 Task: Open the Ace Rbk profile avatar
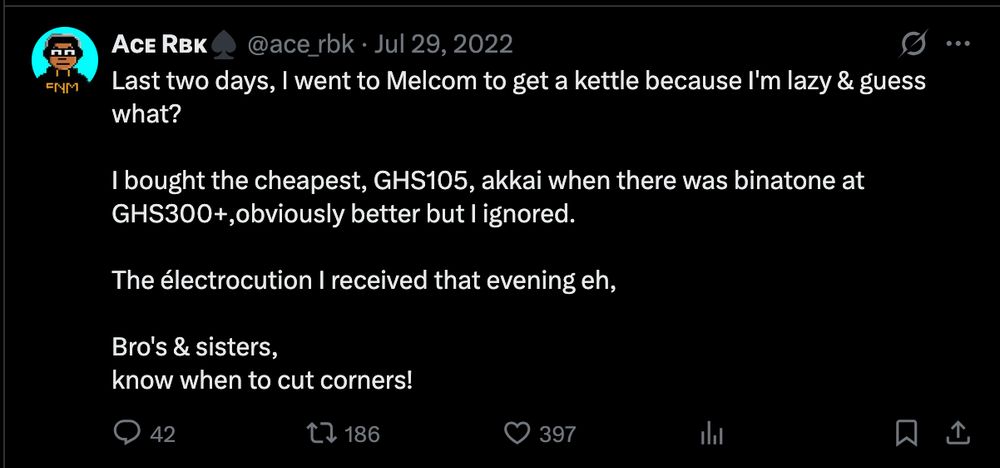[64, 59]
